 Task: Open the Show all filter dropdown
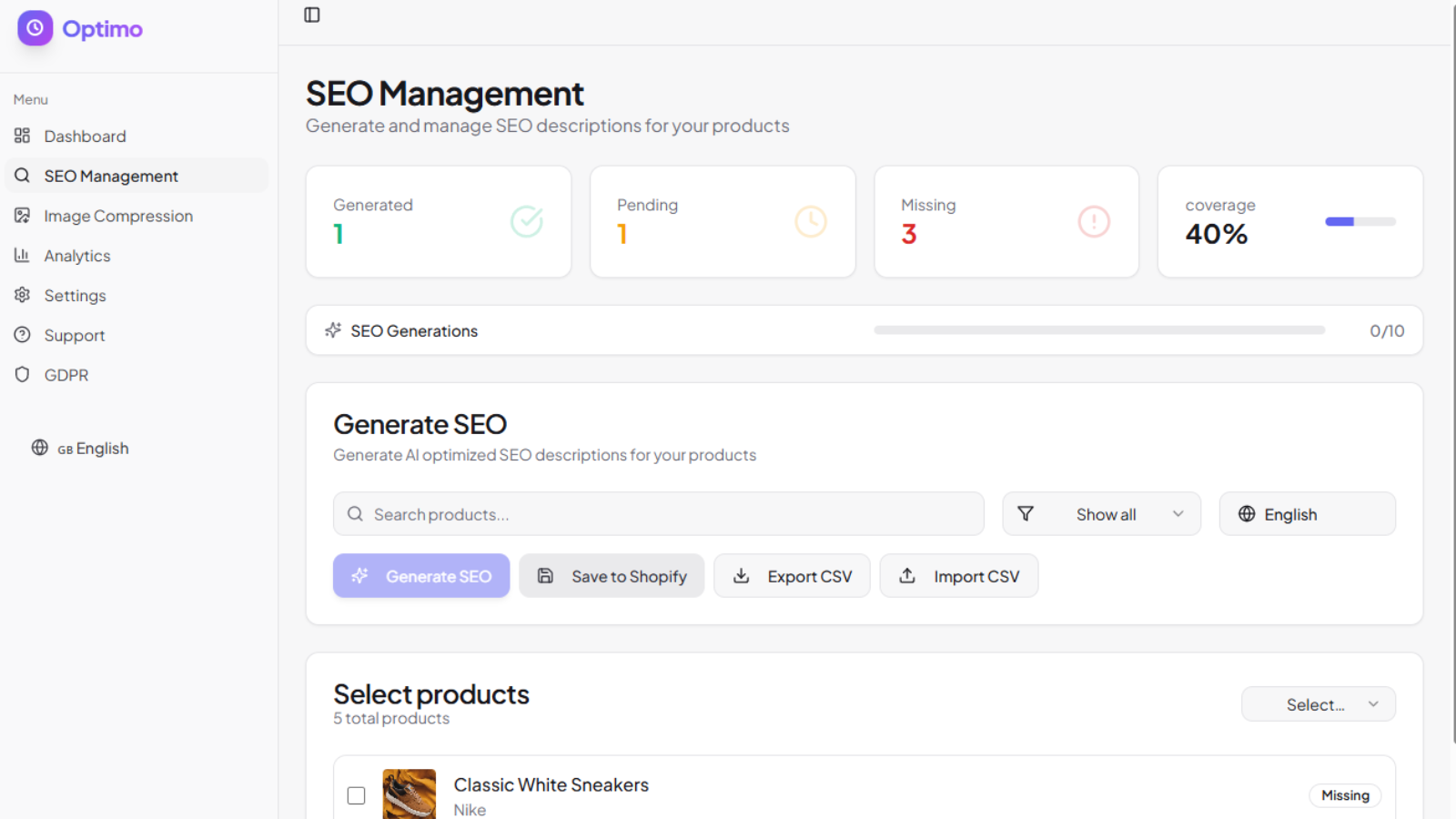pos(1102,513)
